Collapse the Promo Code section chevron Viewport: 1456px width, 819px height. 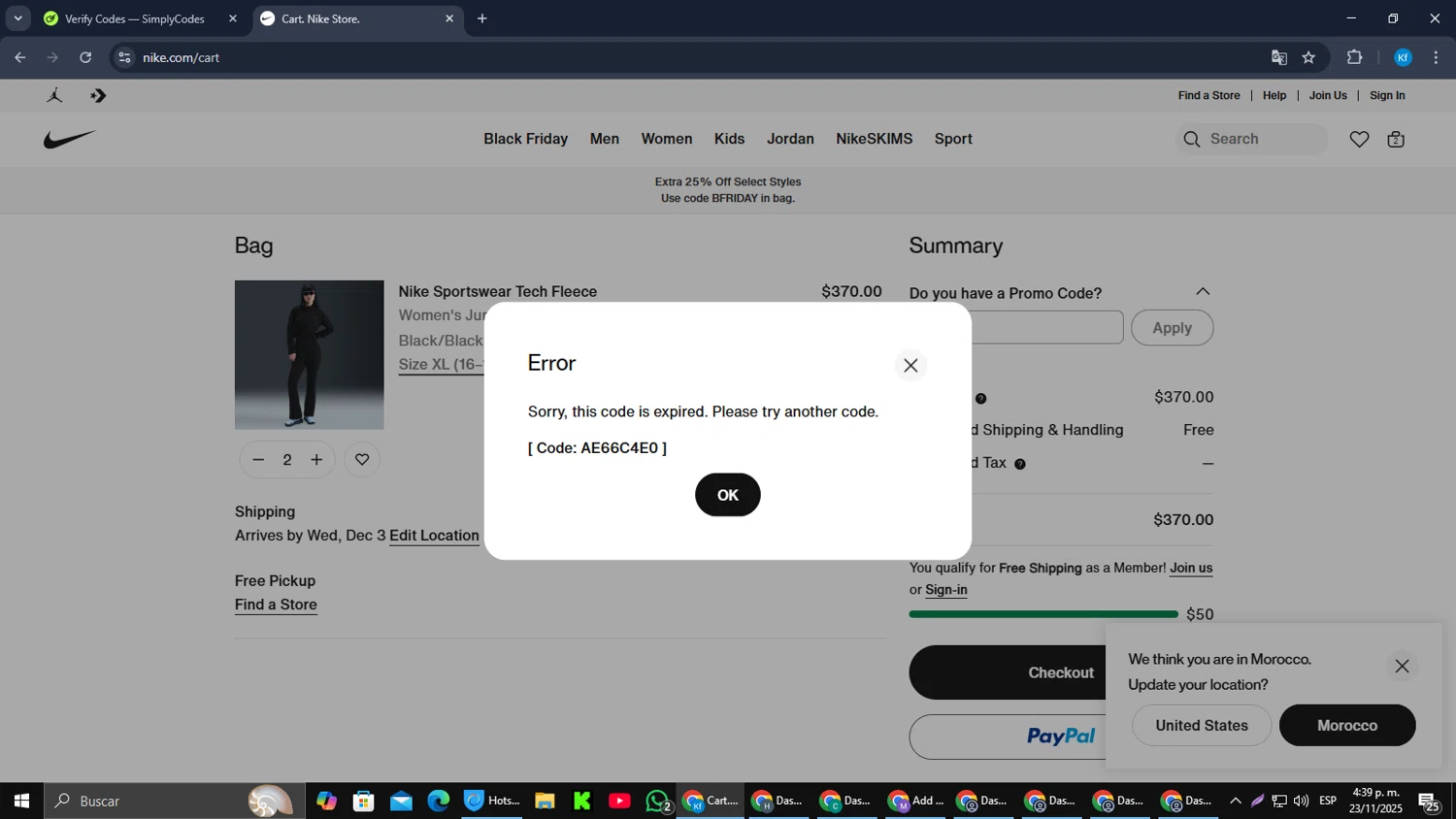[1203, 292]
